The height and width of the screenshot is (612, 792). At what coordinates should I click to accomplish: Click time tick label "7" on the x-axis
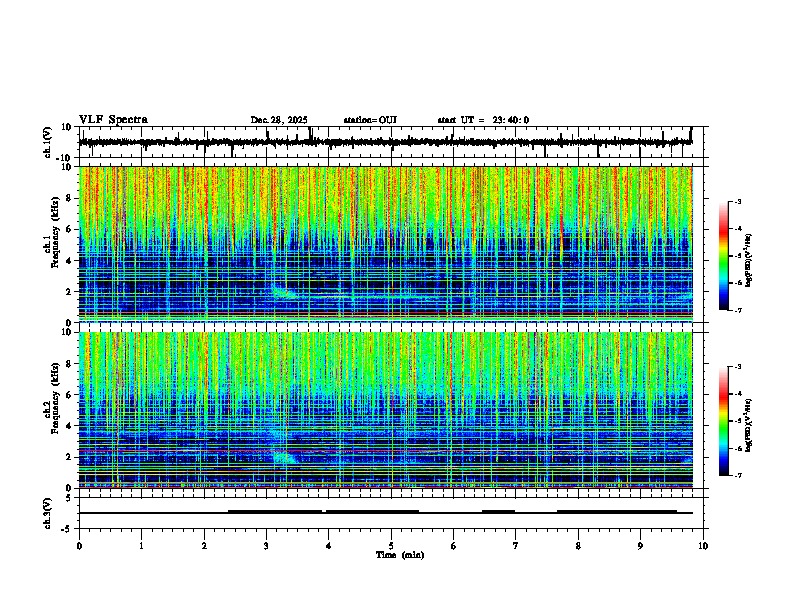click(516, 546)
